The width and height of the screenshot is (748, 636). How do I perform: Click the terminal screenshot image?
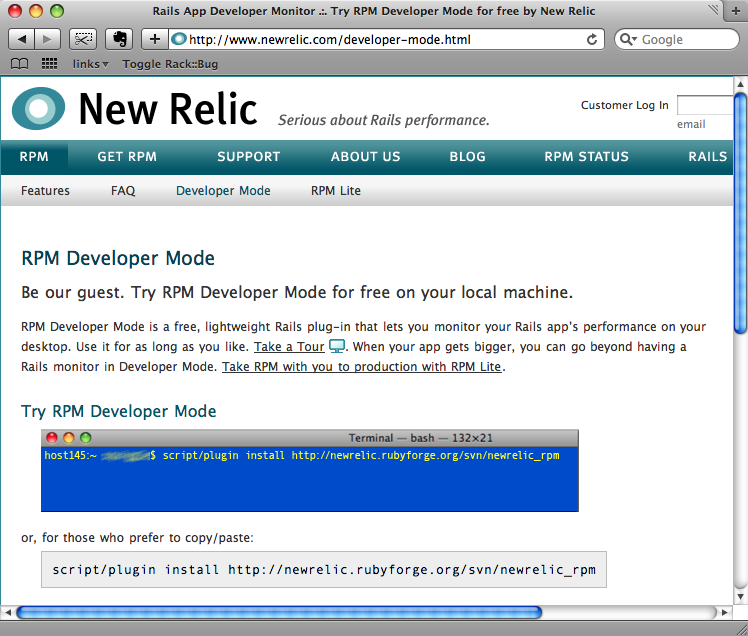(310, 470)
